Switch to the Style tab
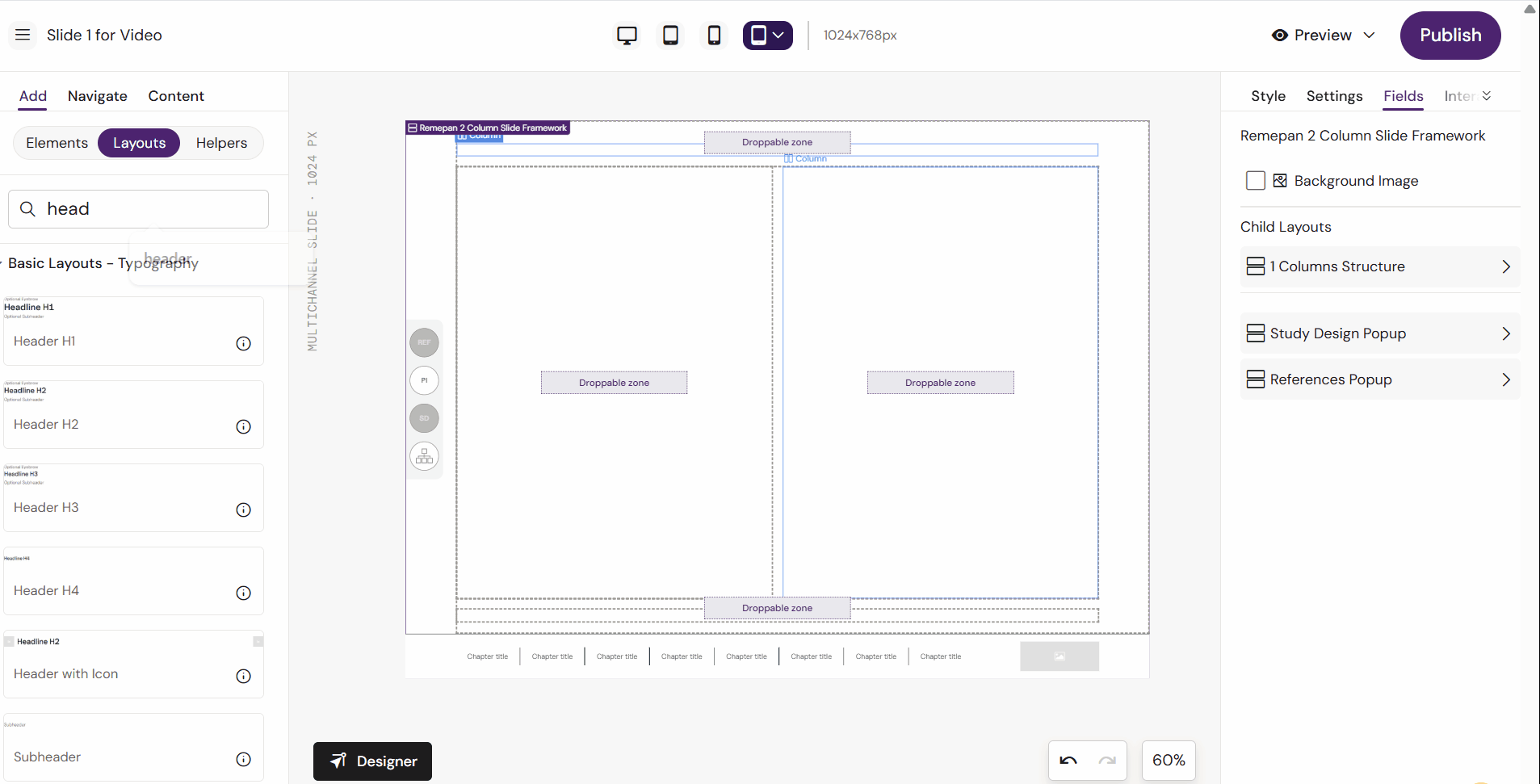 point(1267,95)
